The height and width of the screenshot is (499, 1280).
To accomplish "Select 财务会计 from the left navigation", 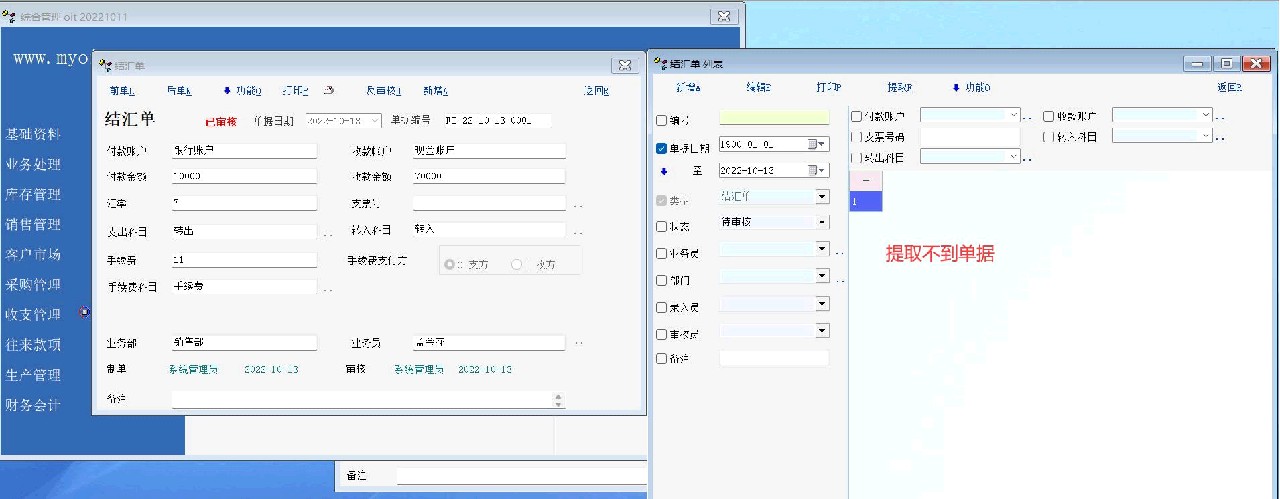I will [x=33, y=405].
